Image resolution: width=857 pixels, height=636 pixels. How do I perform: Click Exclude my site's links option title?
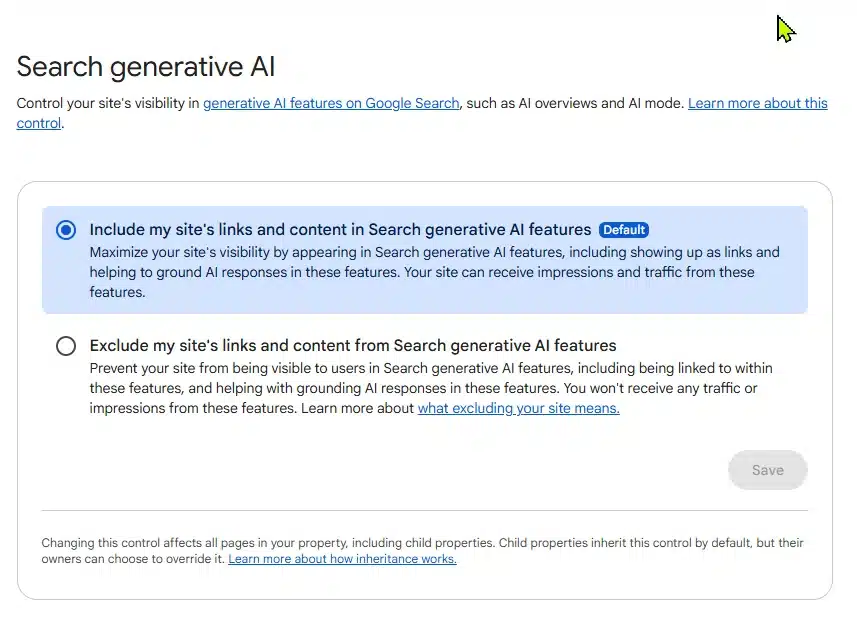click(x=353, y=345)
